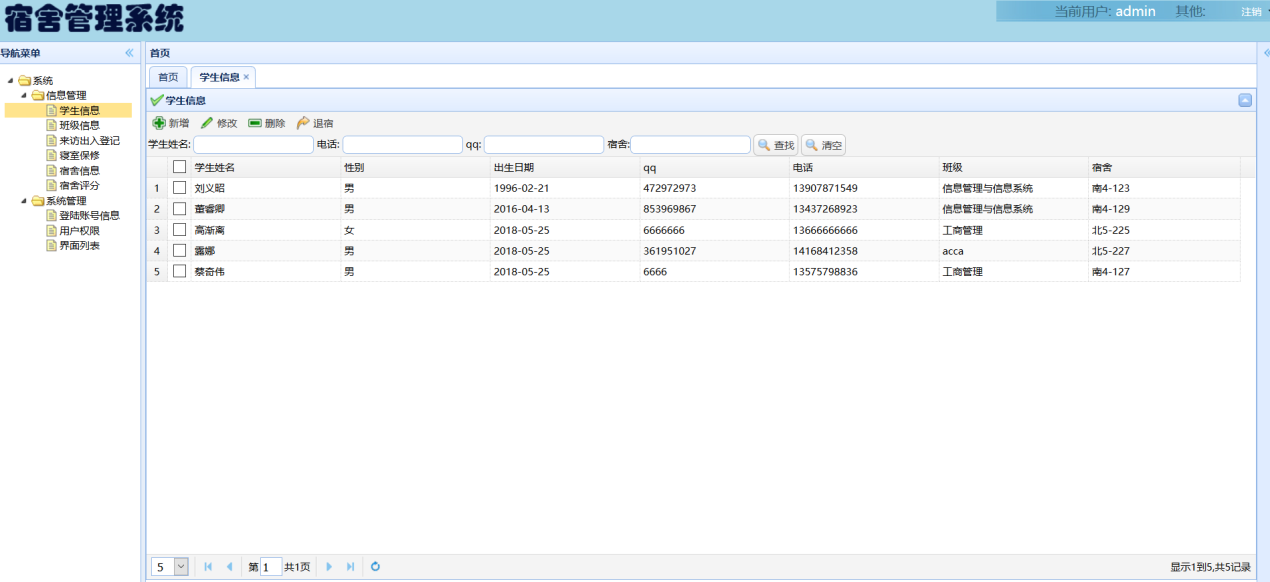
Task: Go to the next page arrow
Action: tap(329, 567)
